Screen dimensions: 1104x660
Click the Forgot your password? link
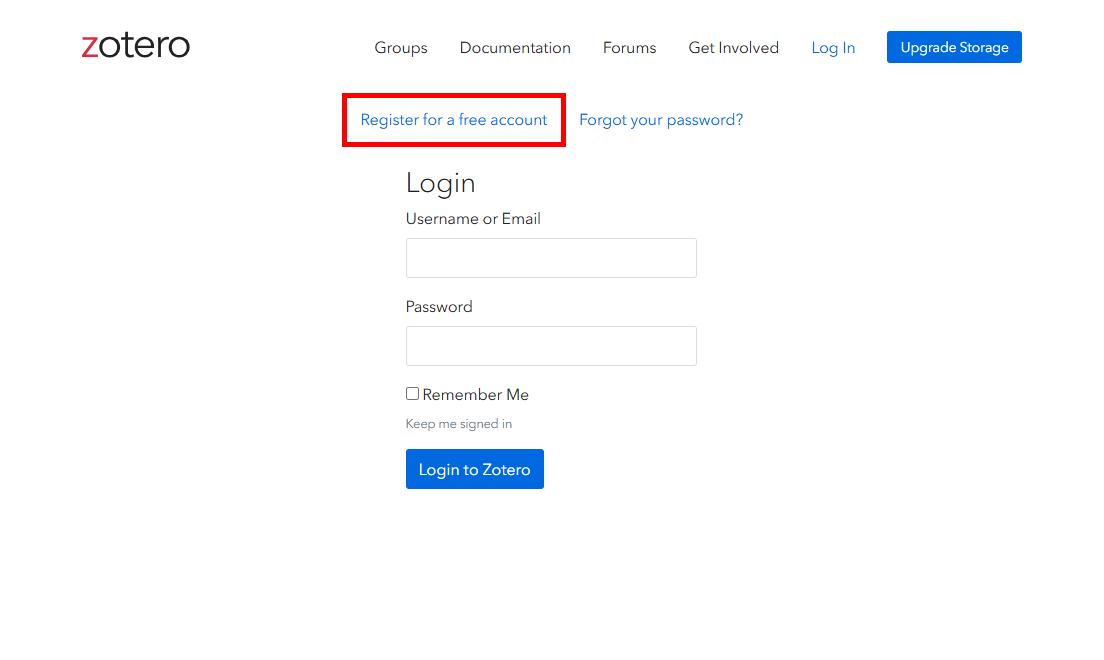[x=661, y=120]
